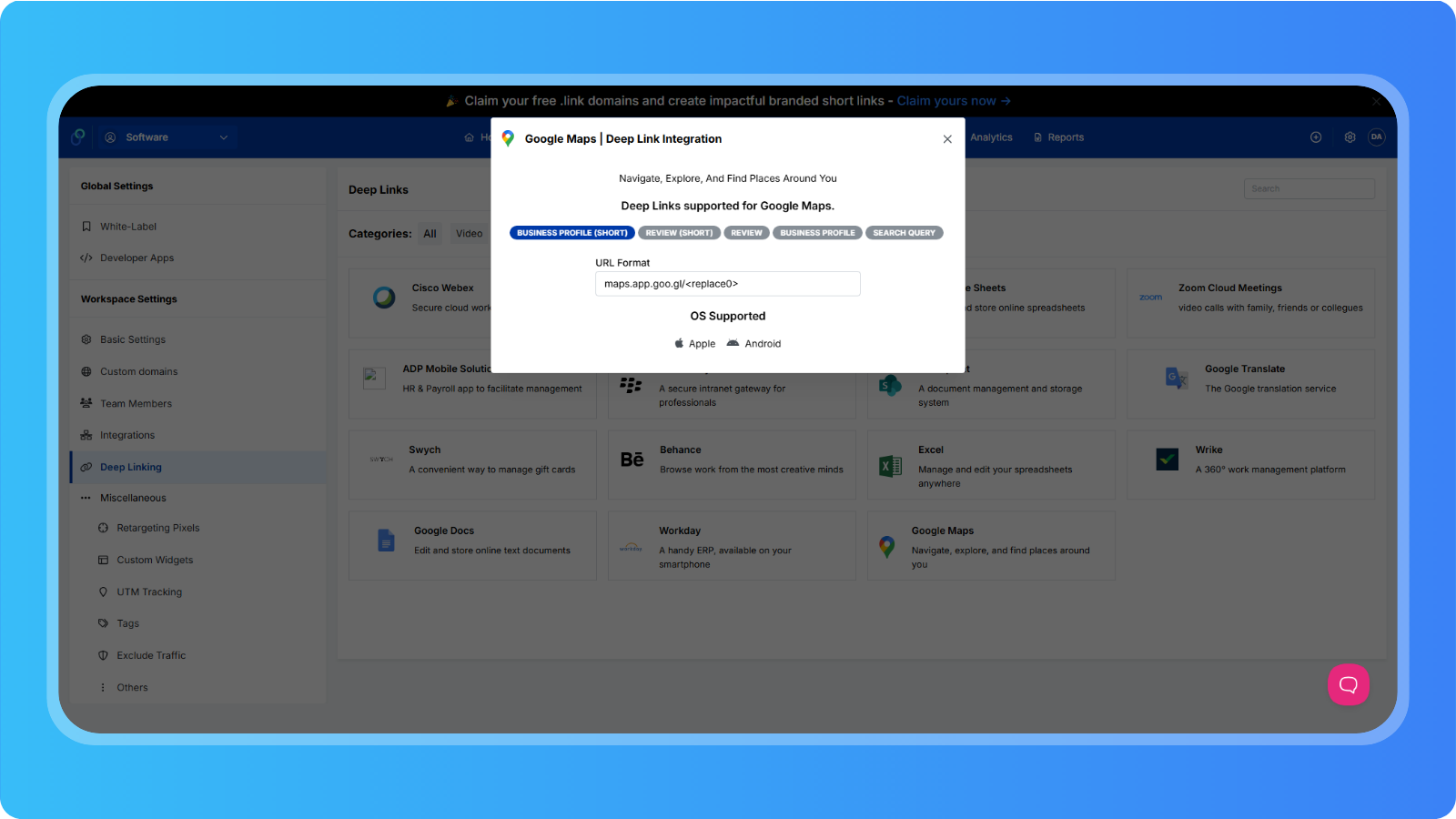1456x819 pixels.
Task: Select the Search Query link type
Action: (904, 233)
